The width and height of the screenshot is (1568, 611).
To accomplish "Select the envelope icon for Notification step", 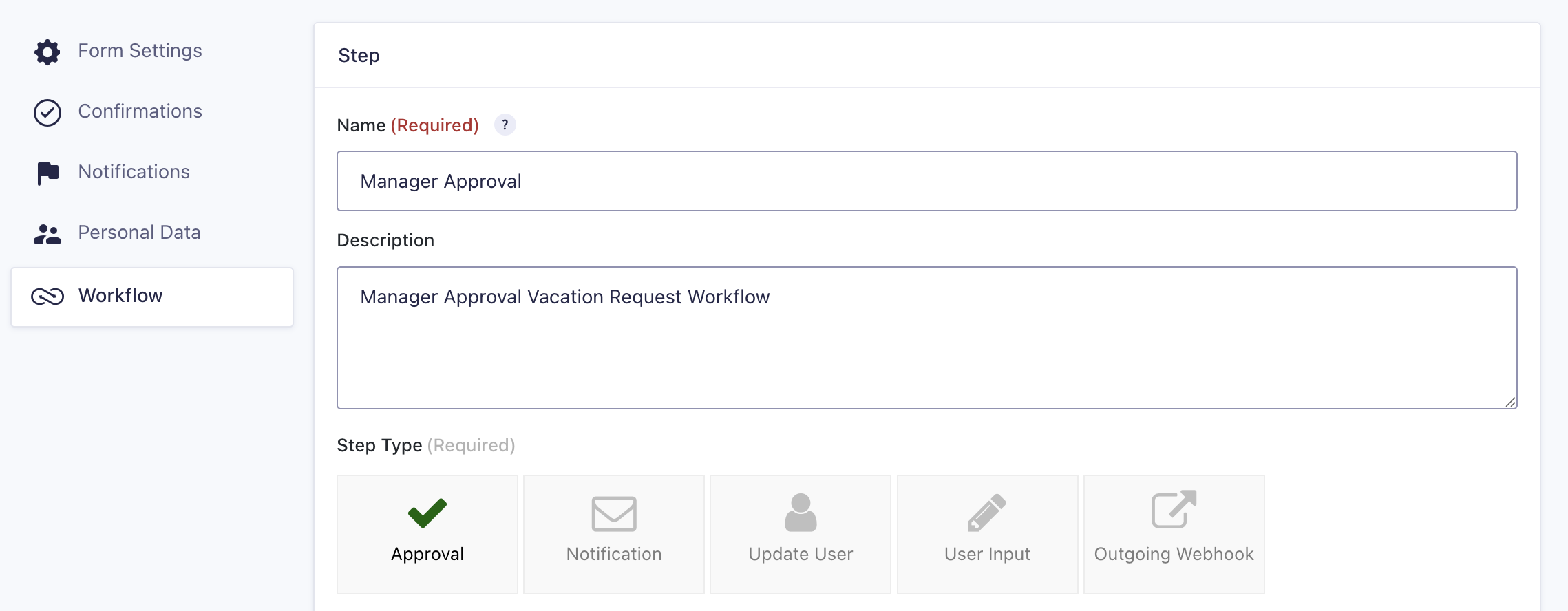I will 613,513.
